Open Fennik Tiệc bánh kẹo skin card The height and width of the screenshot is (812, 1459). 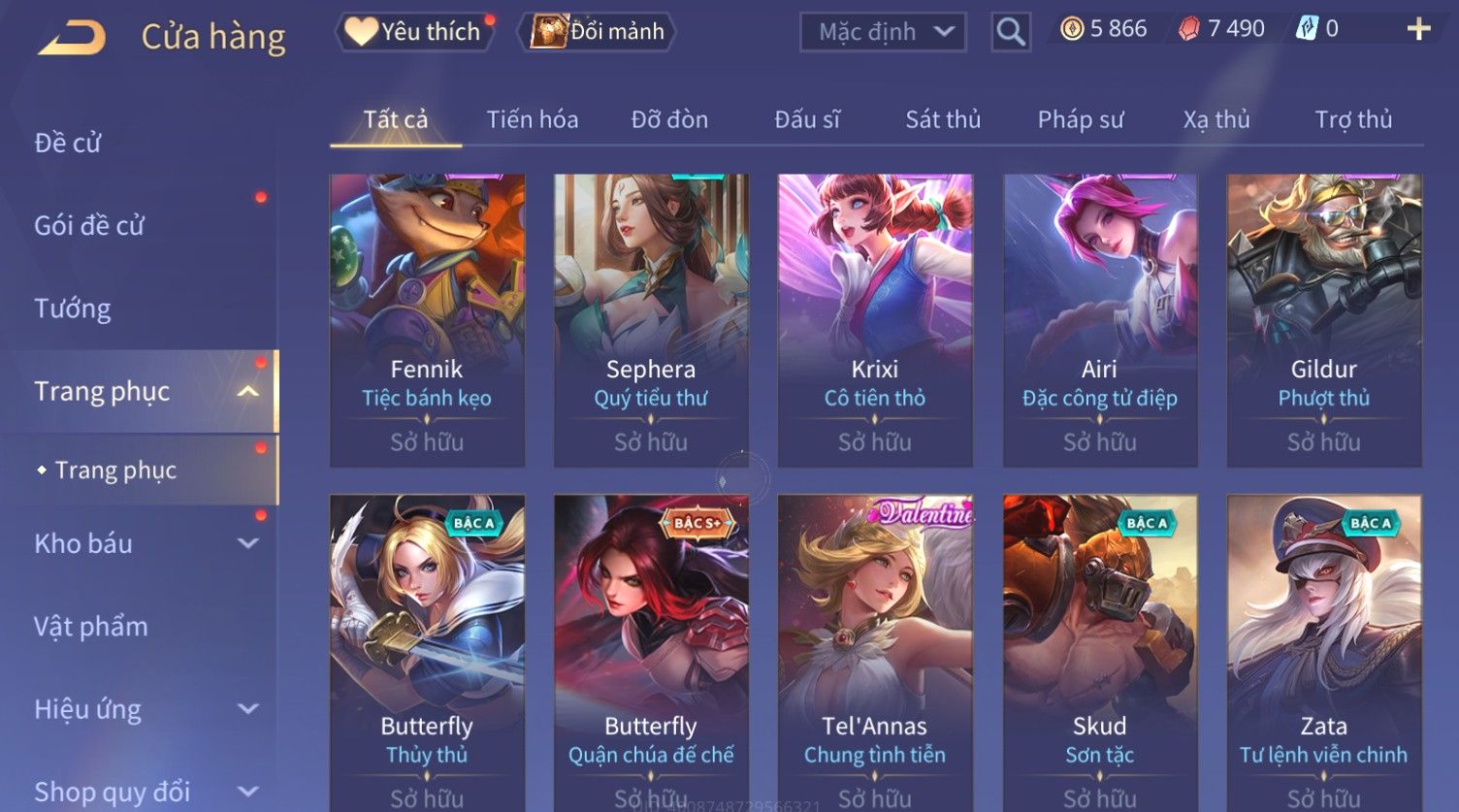pos(427,320)
